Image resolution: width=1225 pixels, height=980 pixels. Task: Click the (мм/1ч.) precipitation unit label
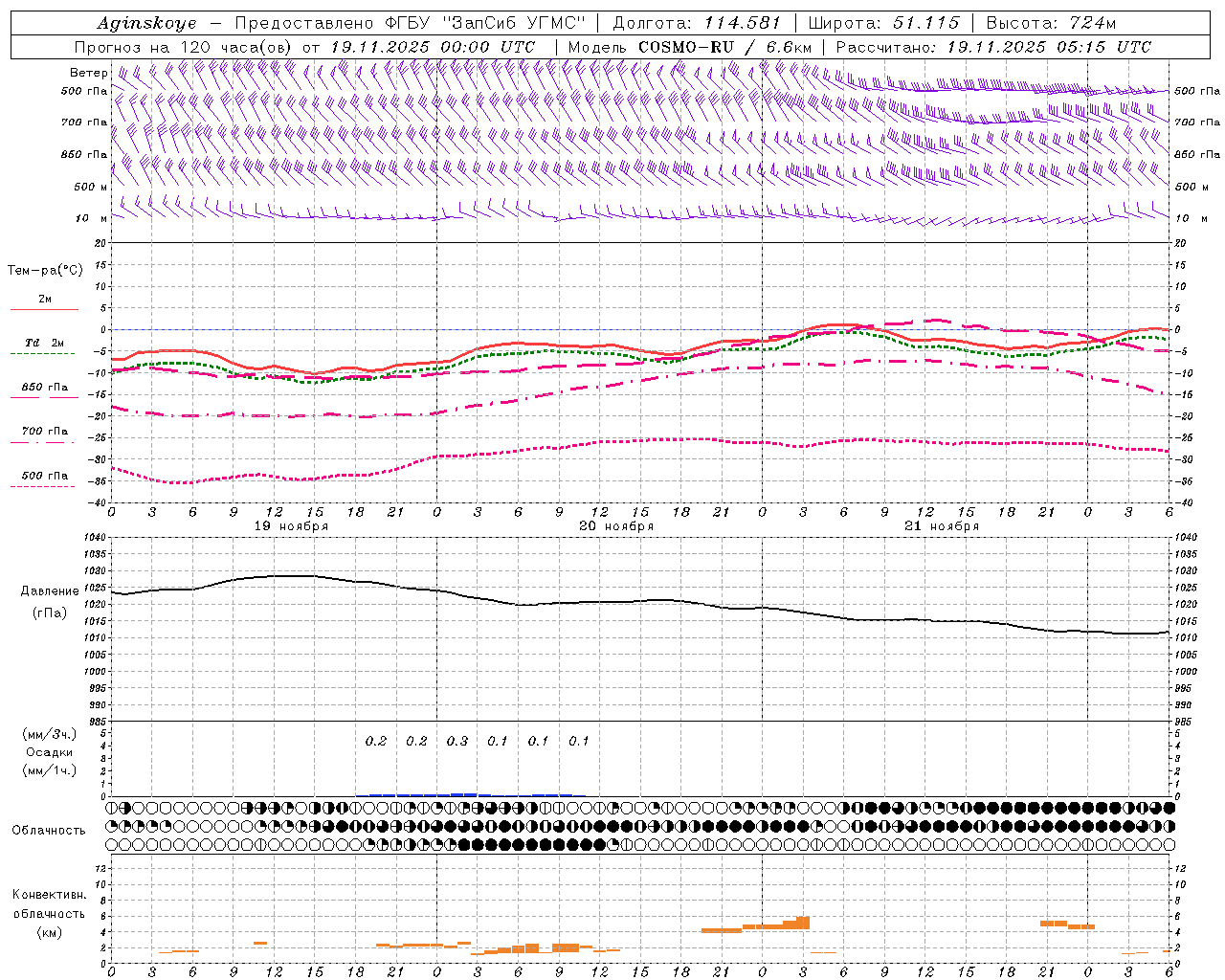tap(50, 769)
